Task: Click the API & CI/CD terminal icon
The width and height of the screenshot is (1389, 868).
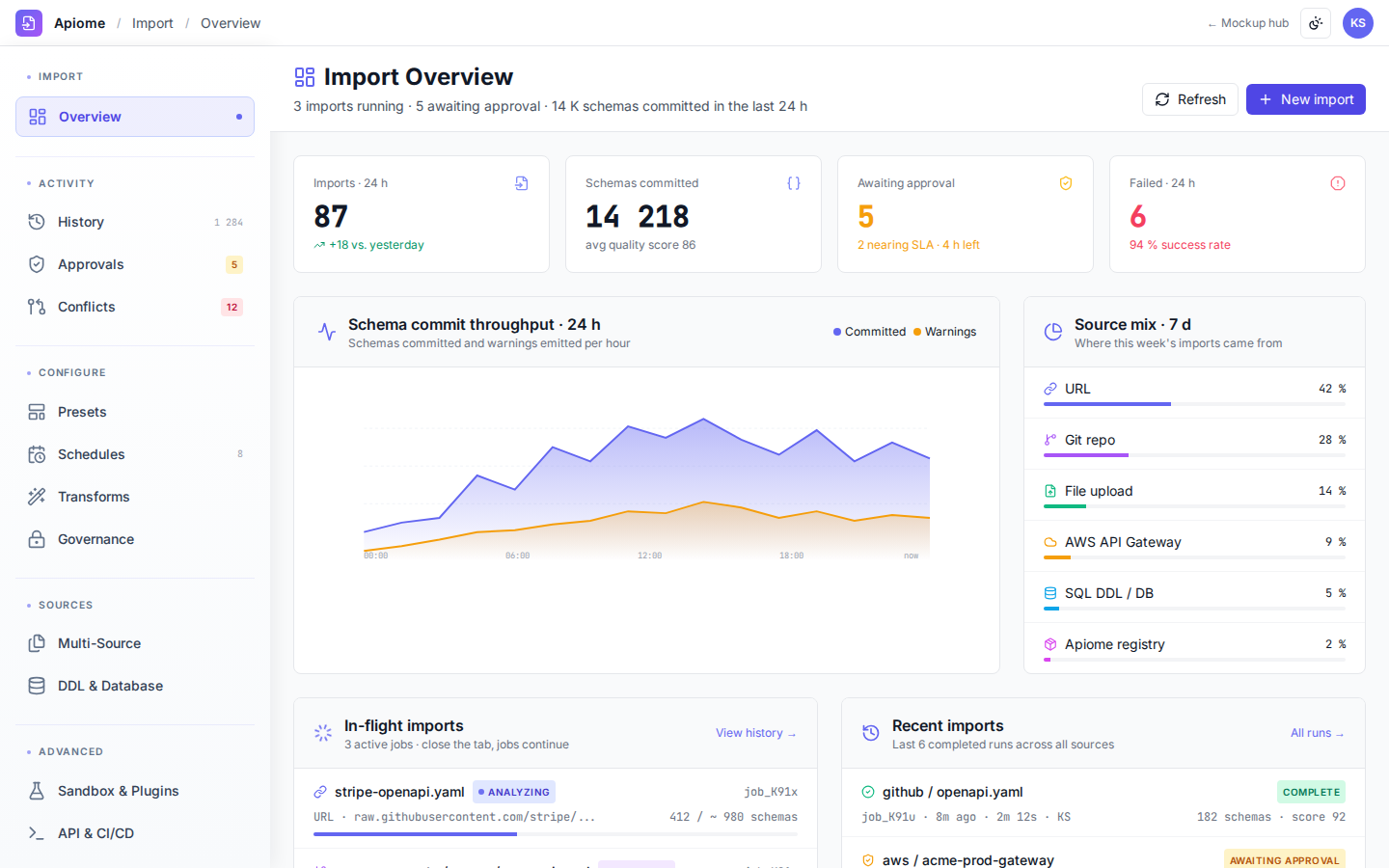Action: click(37, 833)
